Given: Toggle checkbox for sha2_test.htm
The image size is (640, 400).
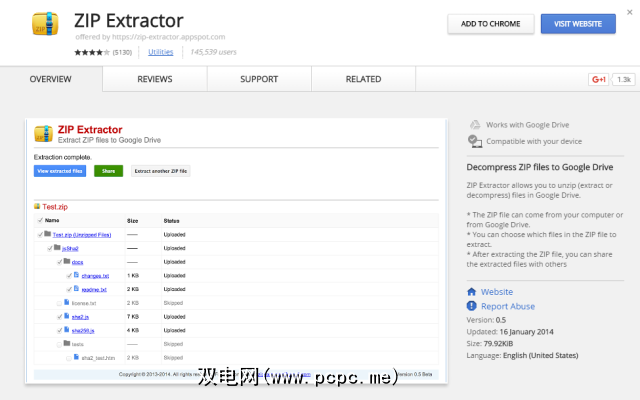Looking at the screenshot, I should tap(69, 358).
